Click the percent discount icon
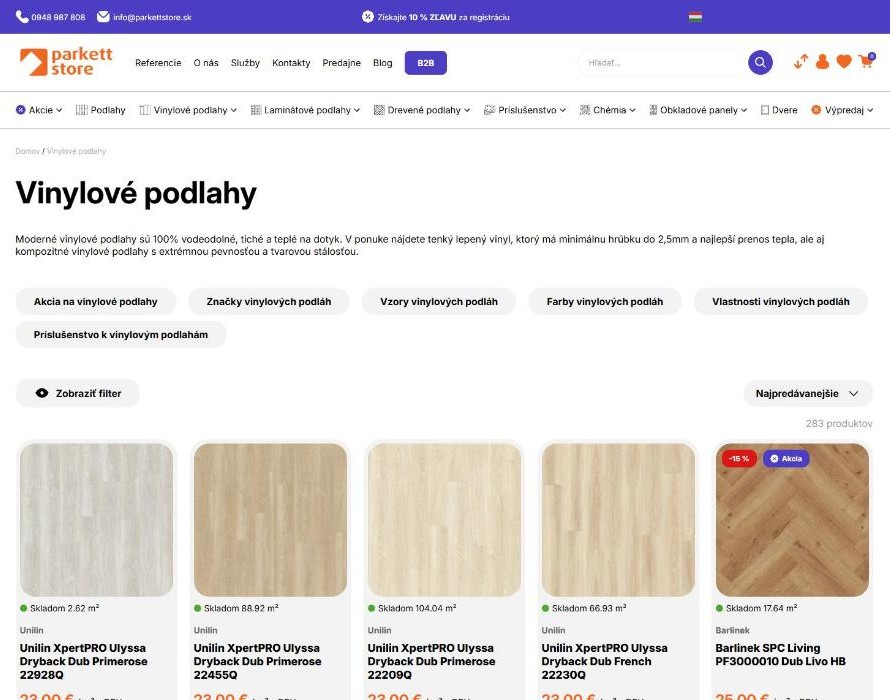890x700 pixels. click(x=368, y=17)
